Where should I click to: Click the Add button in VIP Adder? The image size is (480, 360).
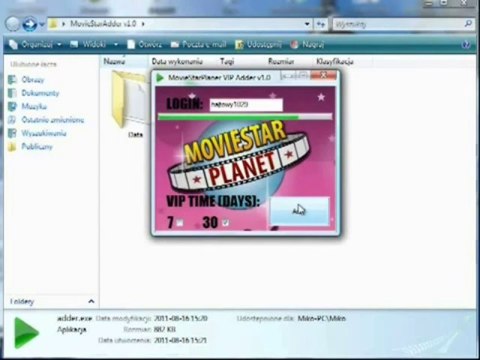[299, 211]
